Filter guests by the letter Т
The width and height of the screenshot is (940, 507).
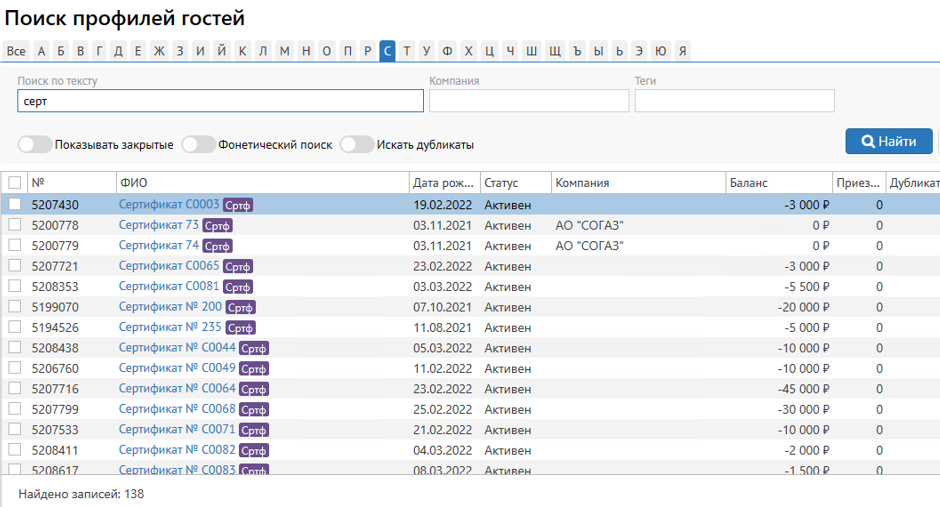tap(407, 51)
